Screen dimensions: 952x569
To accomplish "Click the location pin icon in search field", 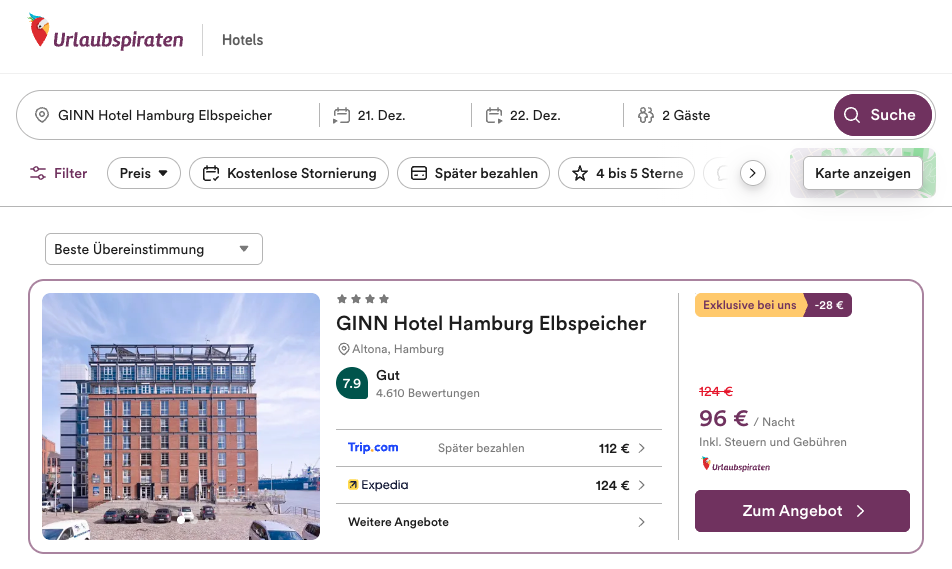I will coord(42,115).
